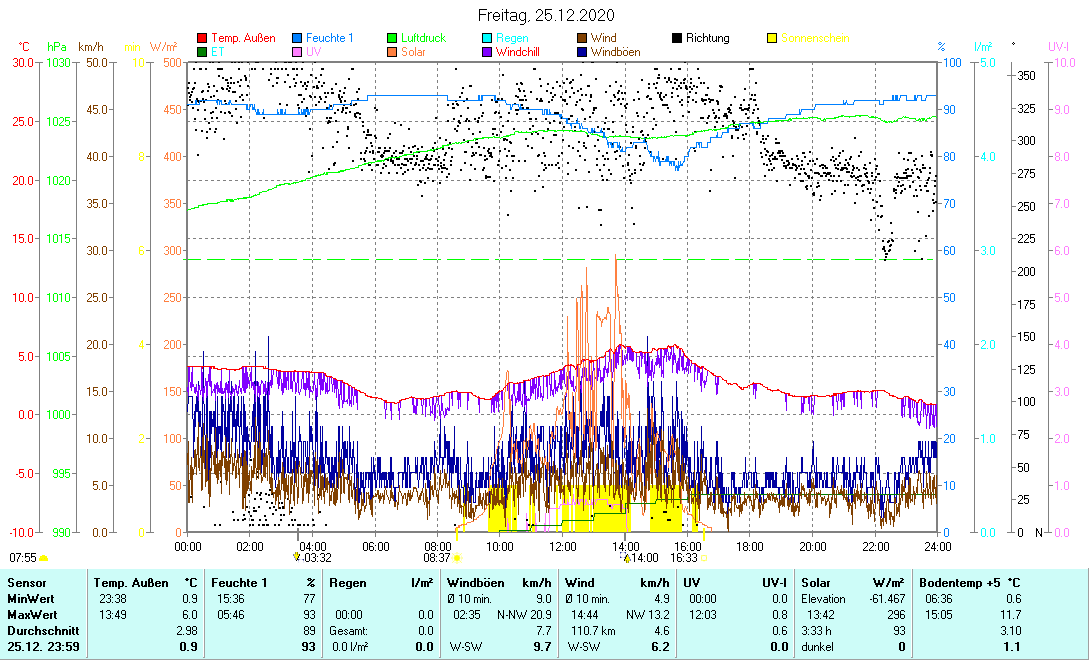Click the dark blue Windböen legend square
The width and height of the screenshot is (1089, 660).
click(x=582, y=52)
